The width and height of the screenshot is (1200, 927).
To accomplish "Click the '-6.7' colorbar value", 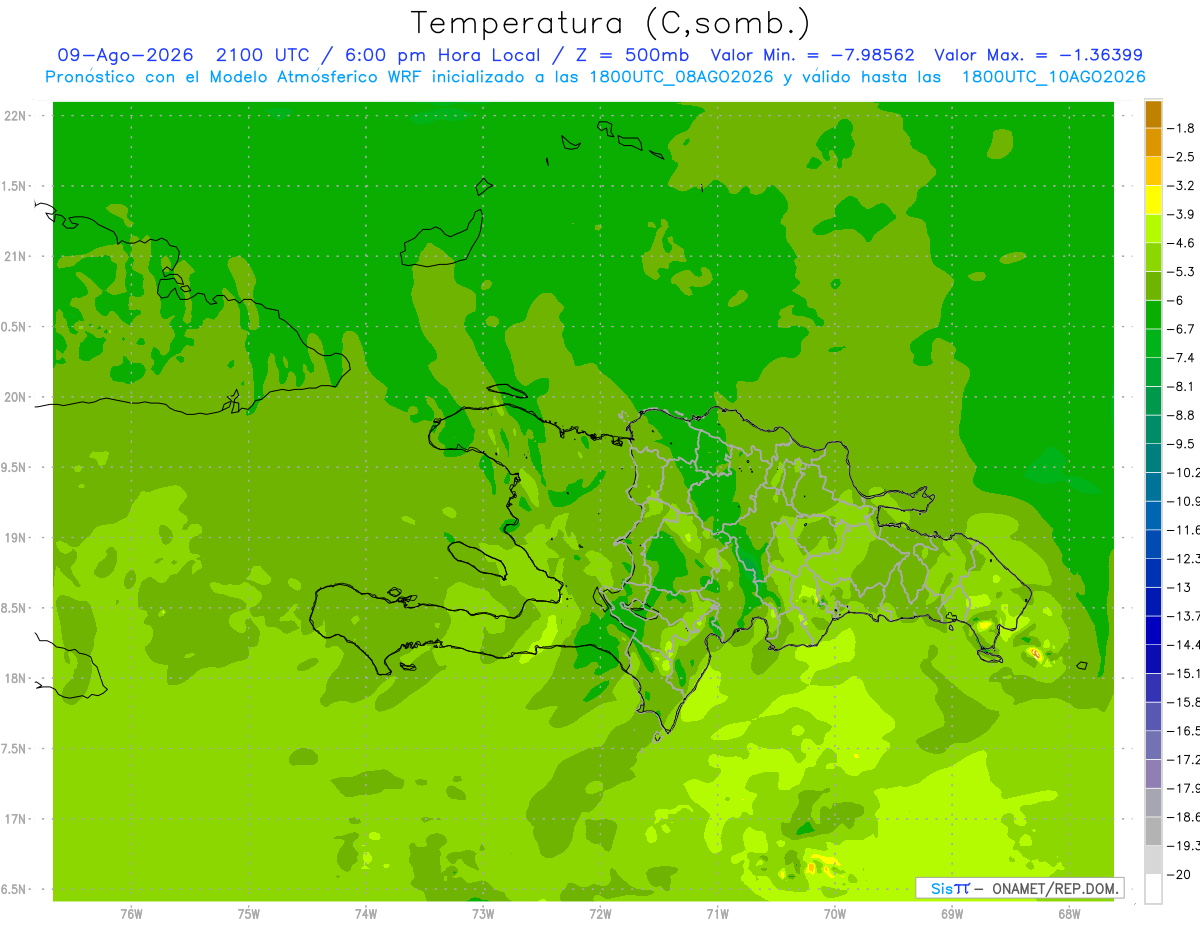I will 1182,329.
